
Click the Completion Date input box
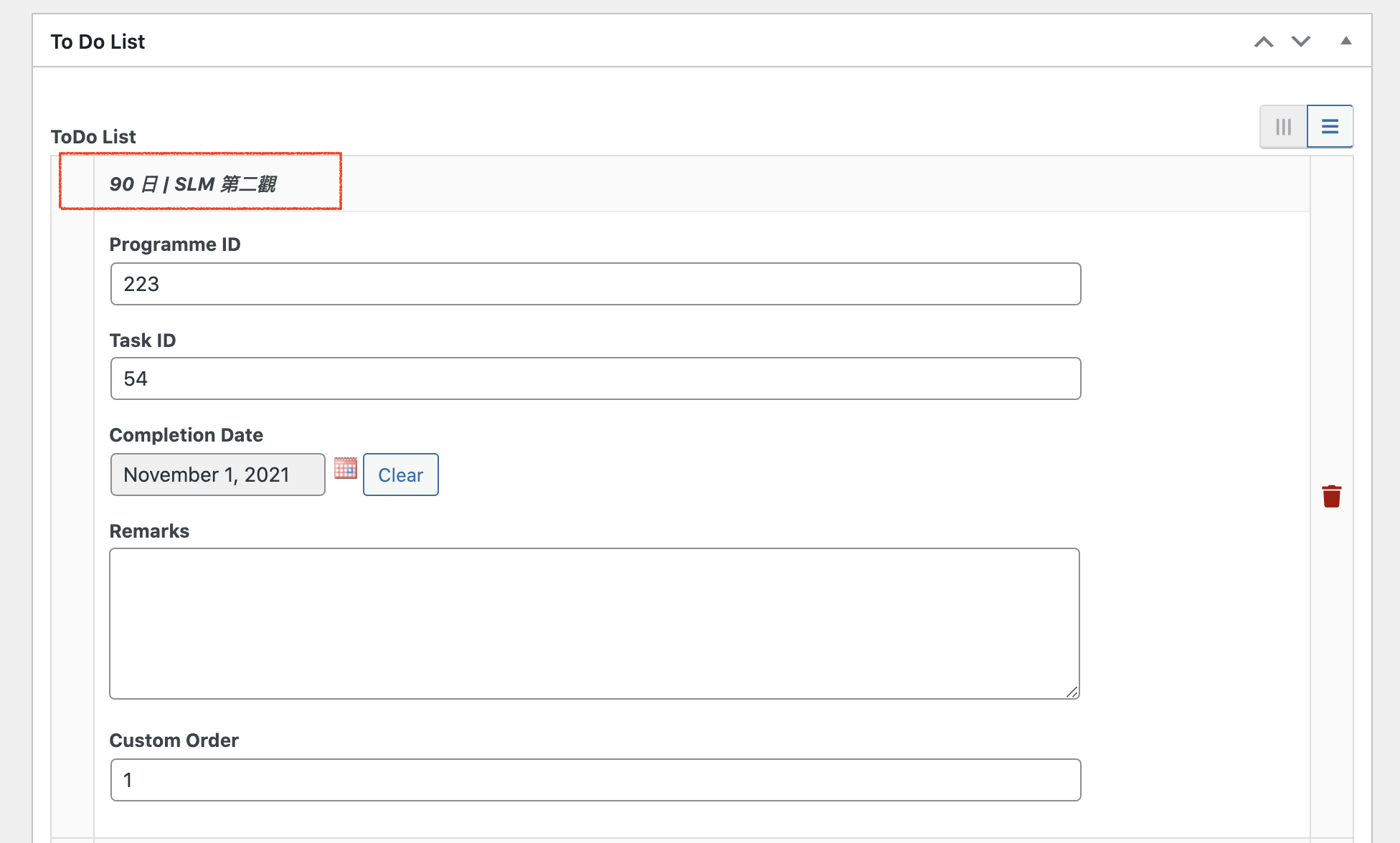[217, 475]
